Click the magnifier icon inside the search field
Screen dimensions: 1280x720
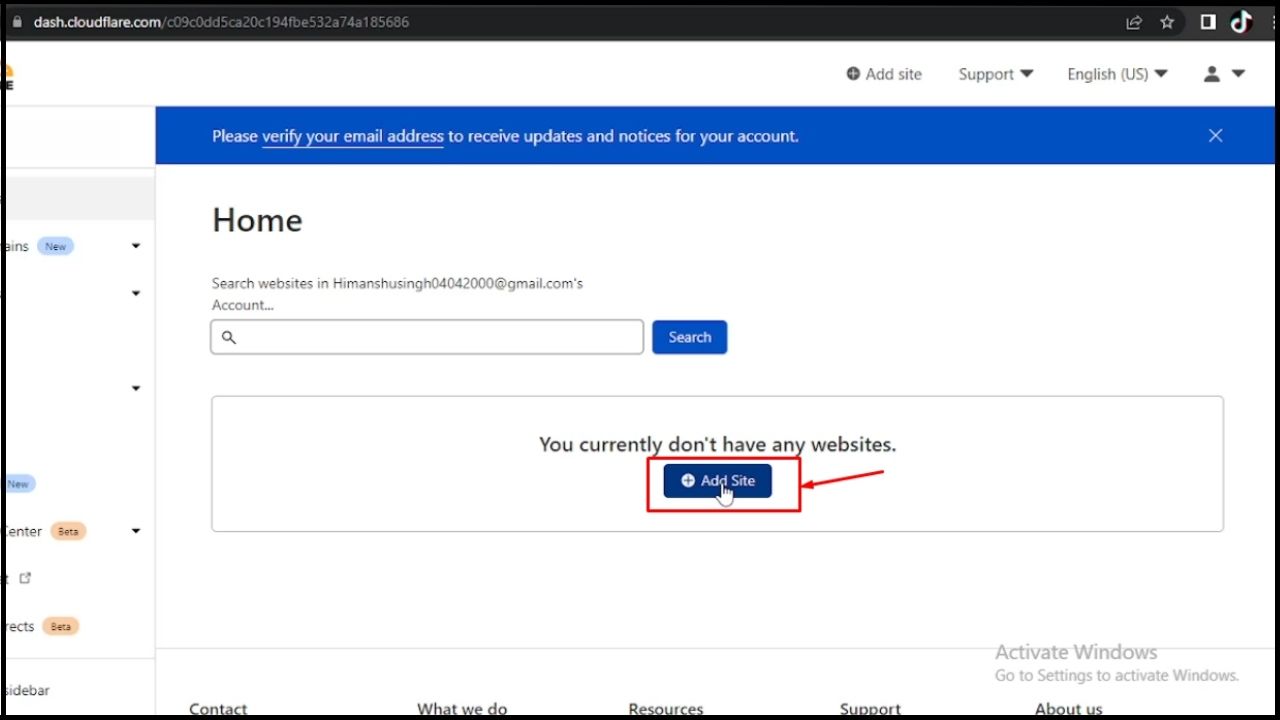[229, 337]
